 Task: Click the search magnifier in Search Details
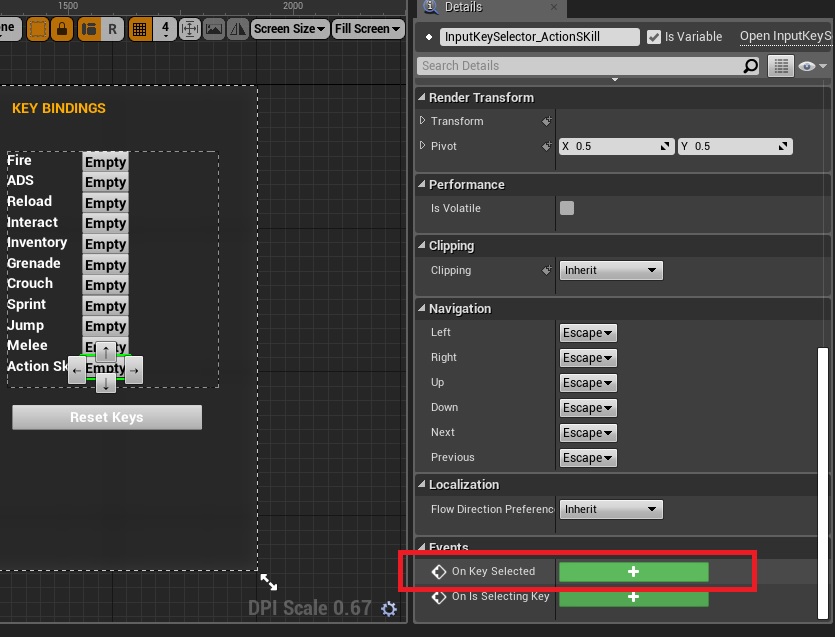coord(751,66)
